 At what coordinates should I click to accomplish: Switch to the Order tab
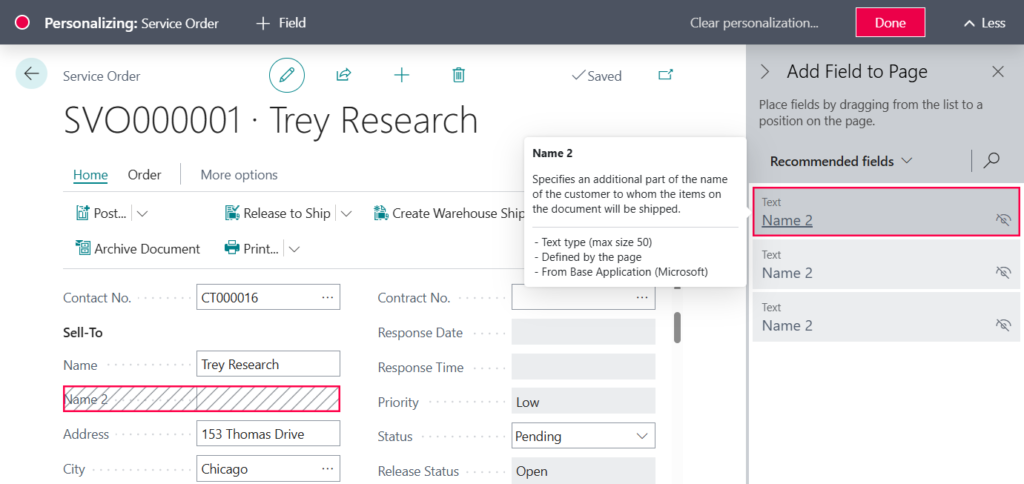144,175
